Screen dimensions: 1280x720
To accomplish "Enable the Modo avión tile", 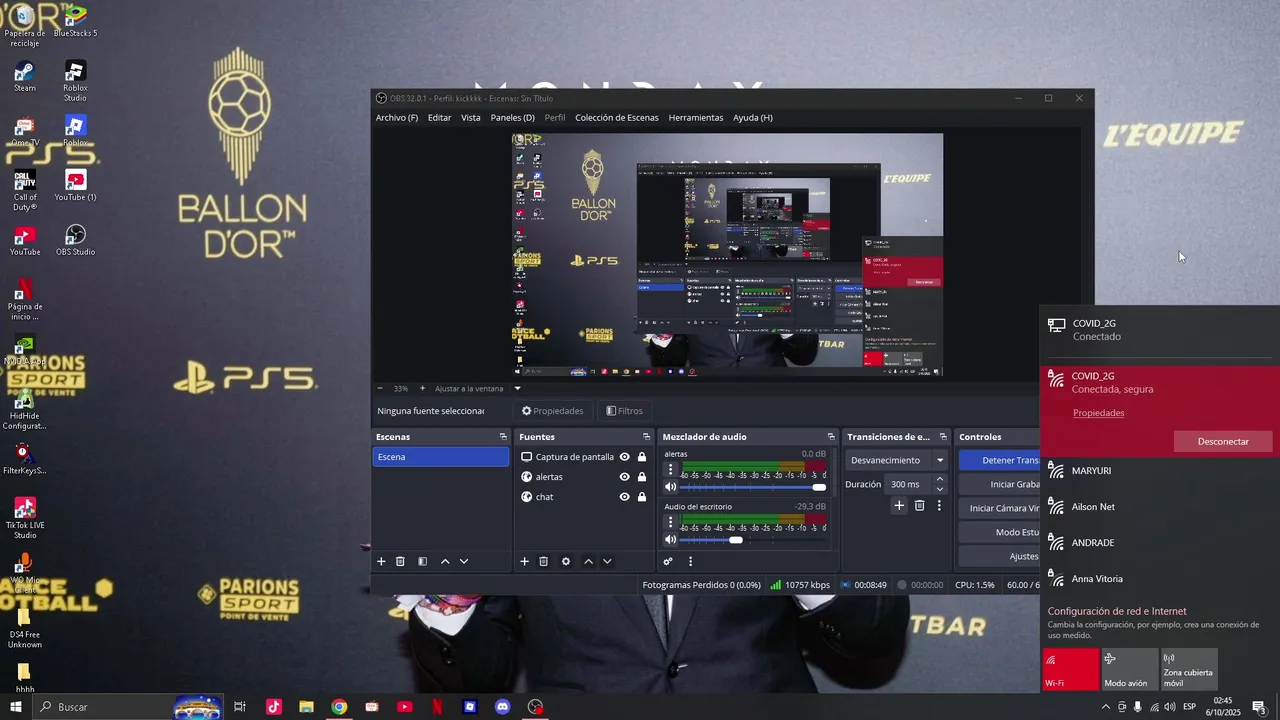I will point(1128,669).
